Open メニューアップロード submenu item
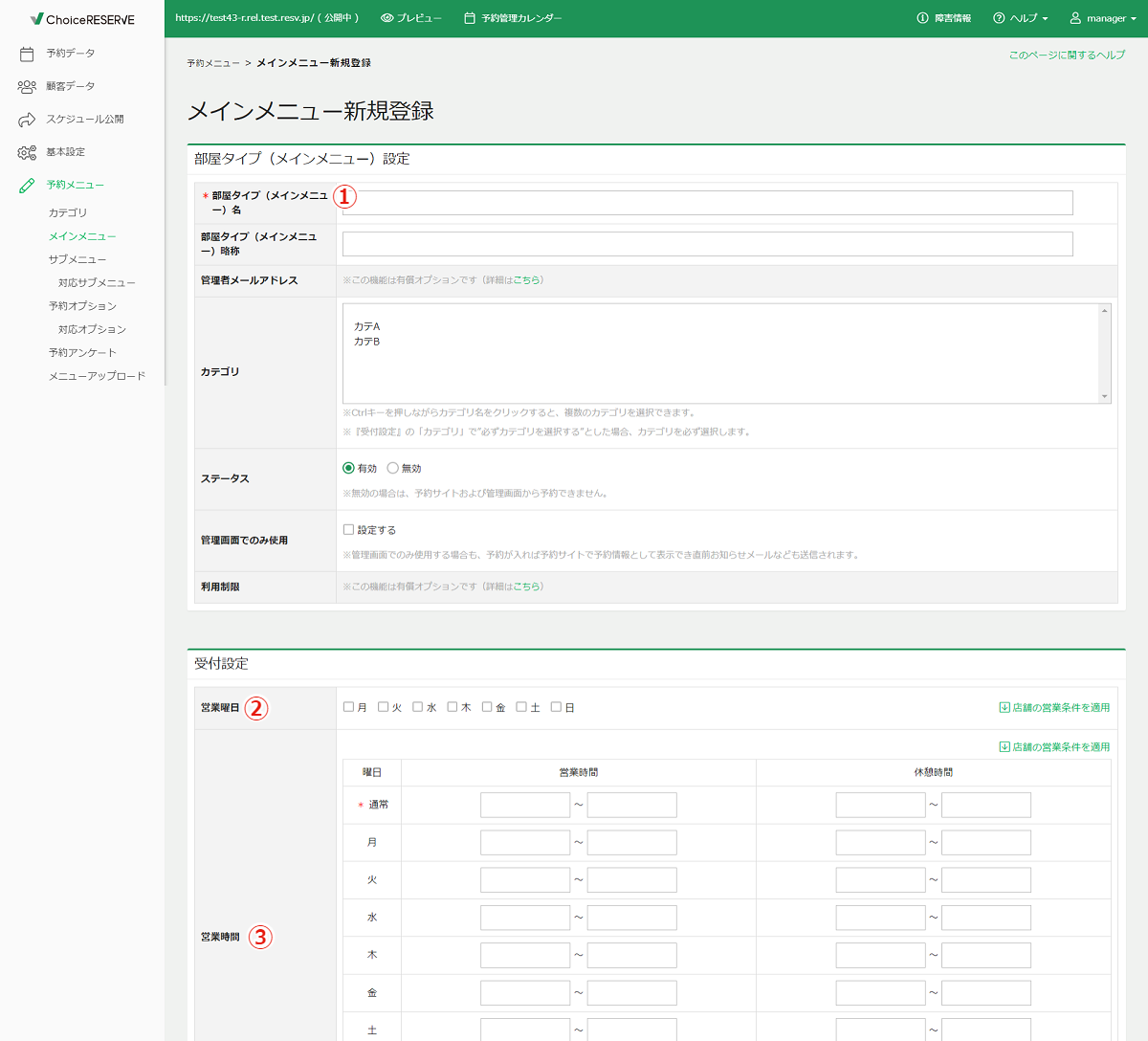This screenshot has height=1041, width=1148. tap(98, 376)
